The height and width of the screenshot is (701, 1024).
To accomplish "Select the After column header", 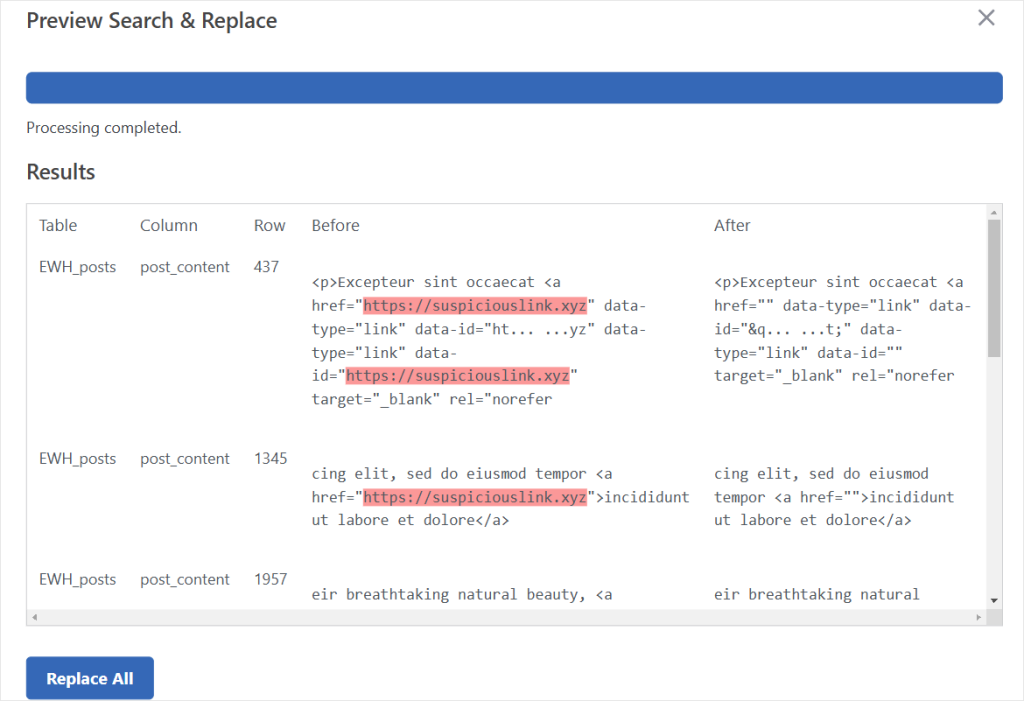I will tap(731, 225).
